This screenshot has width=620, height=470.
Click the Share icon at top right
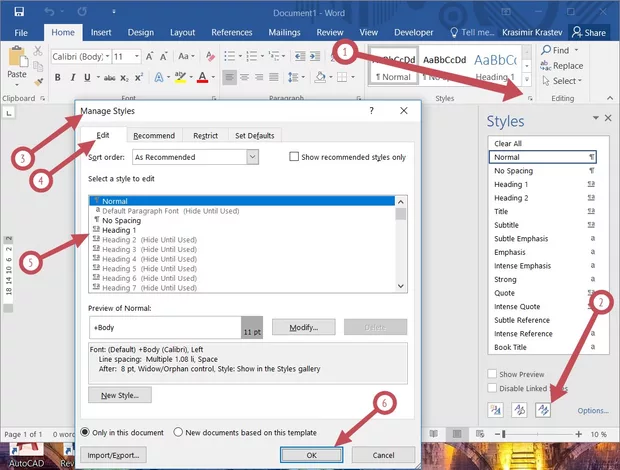589,33
